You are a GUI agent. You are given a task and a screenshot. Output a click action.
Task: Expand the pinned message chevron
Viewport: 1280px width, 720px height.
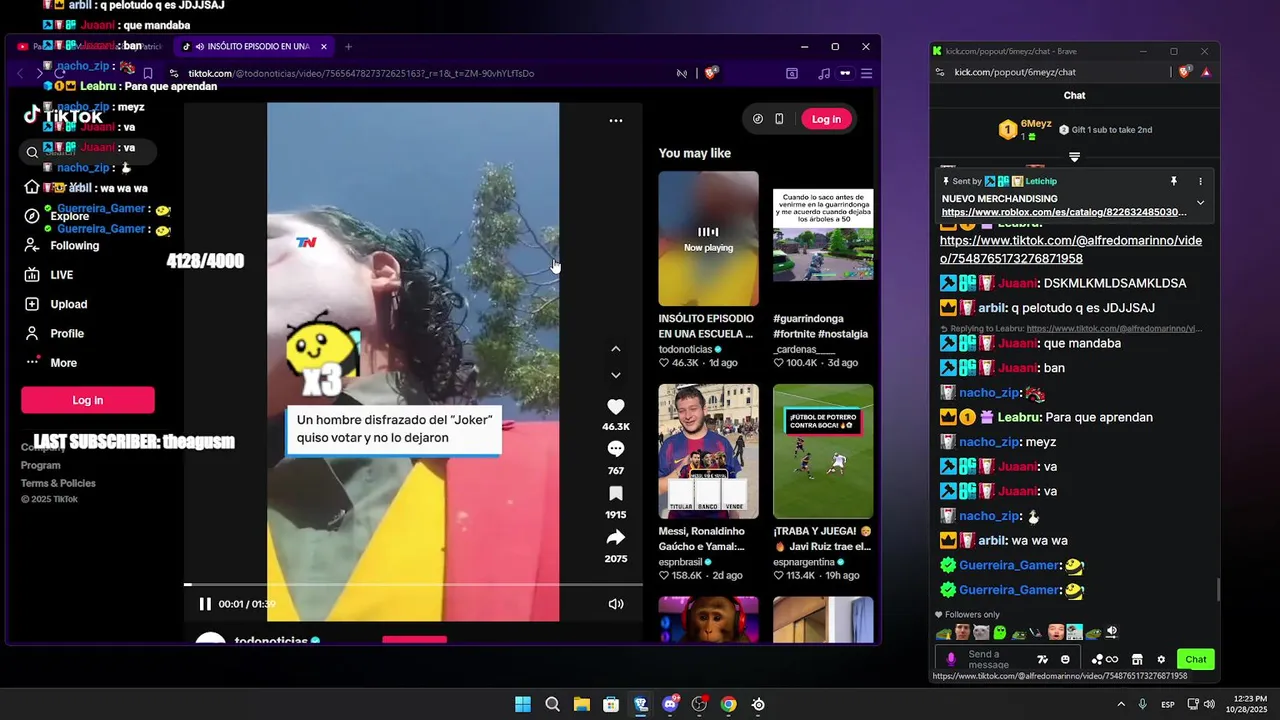[1201, 202]
